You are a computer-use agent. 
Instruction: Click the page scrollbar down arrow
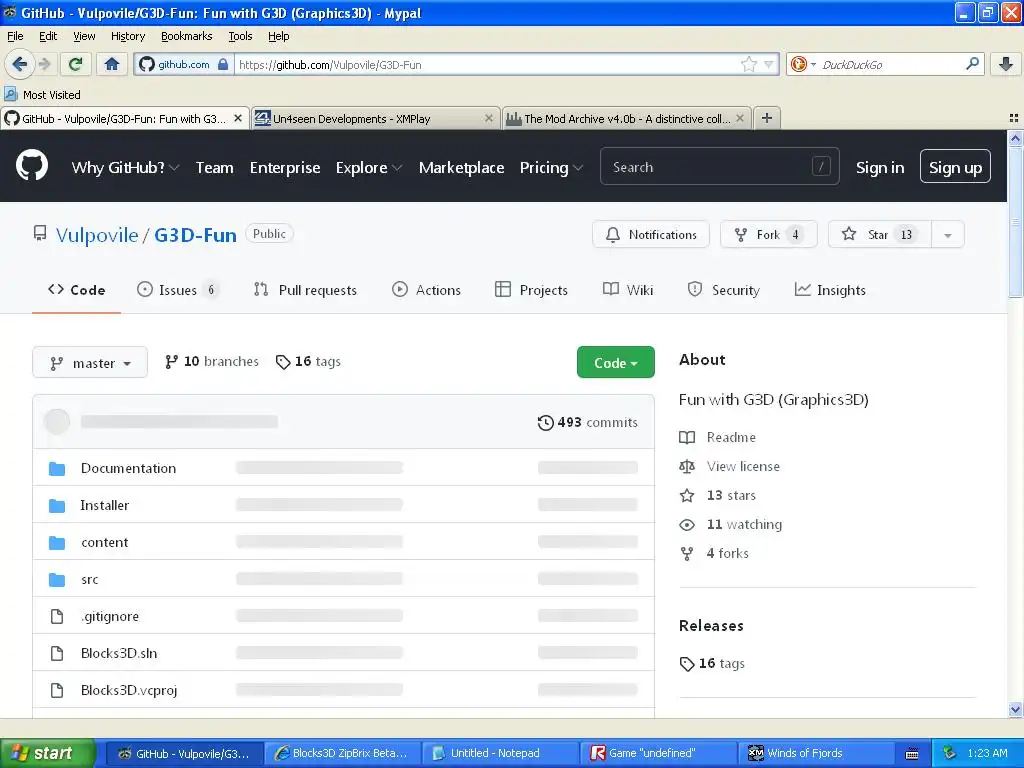click(1015, 709)
